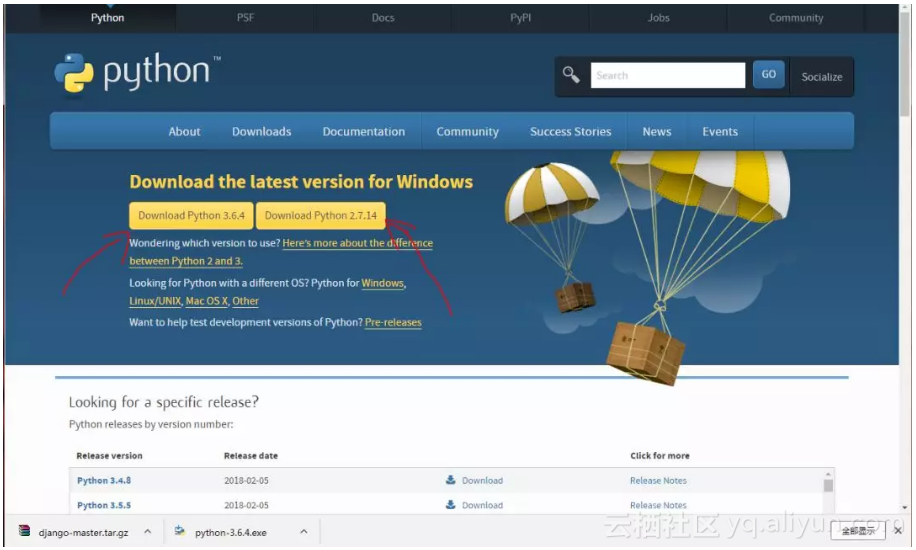Open the Events menu
916x550 pixels.
pyautogui.click(x=720, y=132)
